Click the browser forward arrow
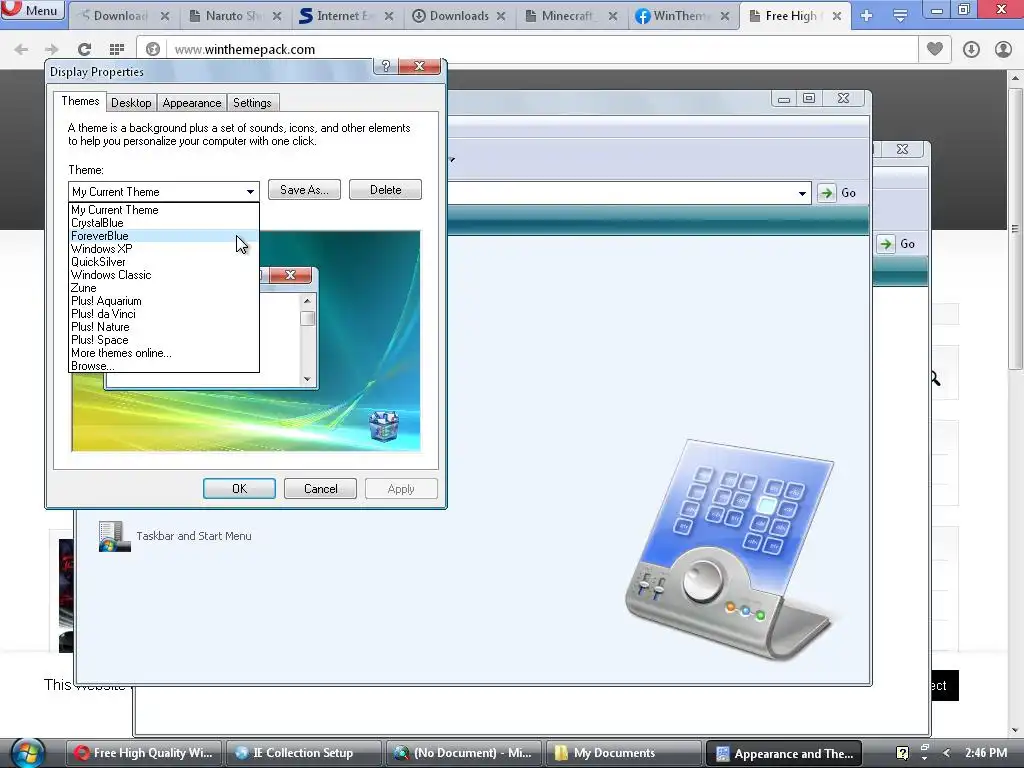The image size is (1024, 768). (52, 50)
